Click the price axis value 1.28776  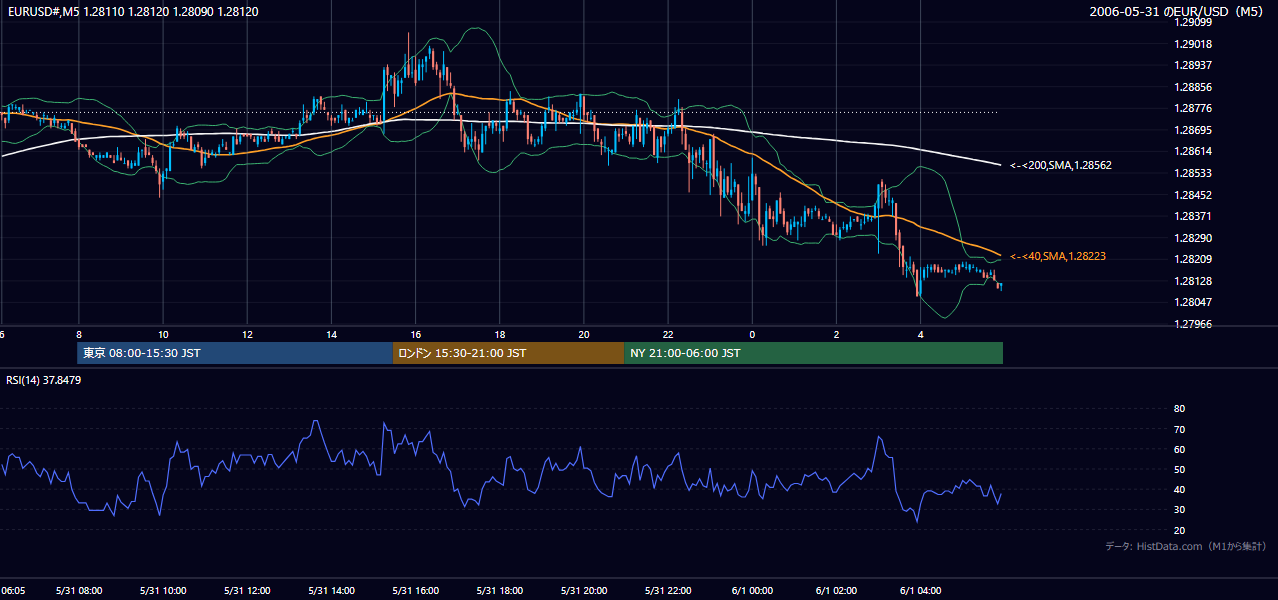coord(1192,109)
